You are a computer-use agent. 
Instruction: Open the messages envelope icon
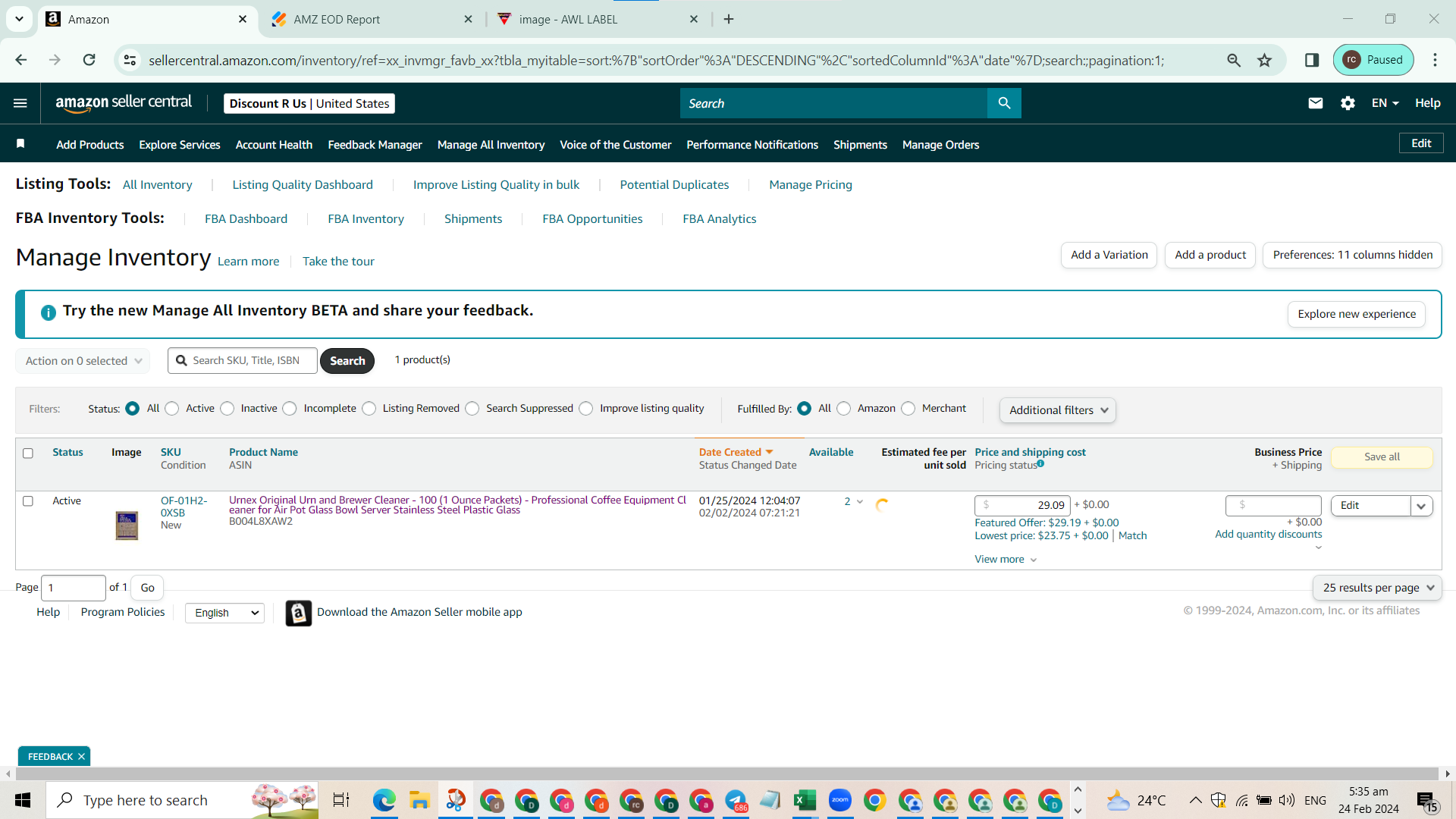pos(1316,103)
